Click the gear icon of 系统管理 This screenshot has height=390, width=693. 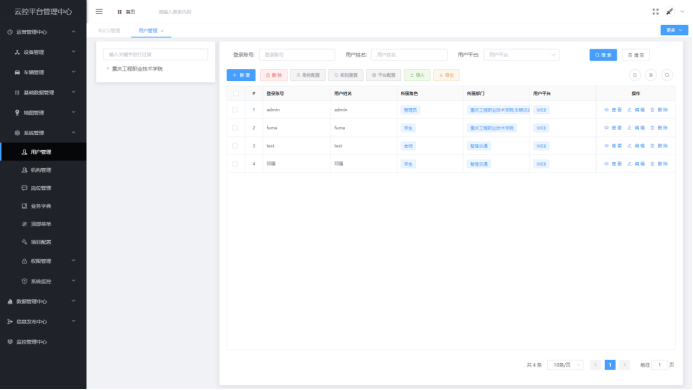point(17,133)
